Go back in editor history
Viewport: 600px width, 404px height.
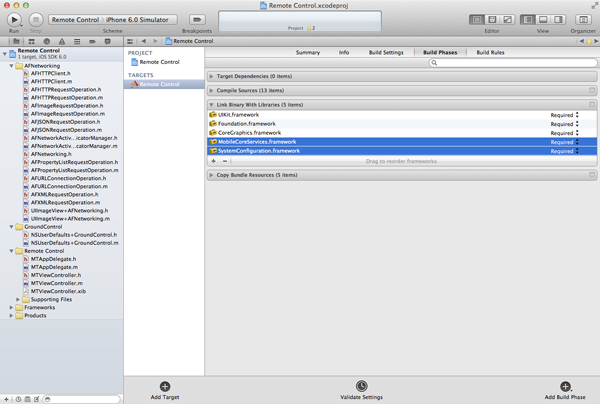pos(144,41)
